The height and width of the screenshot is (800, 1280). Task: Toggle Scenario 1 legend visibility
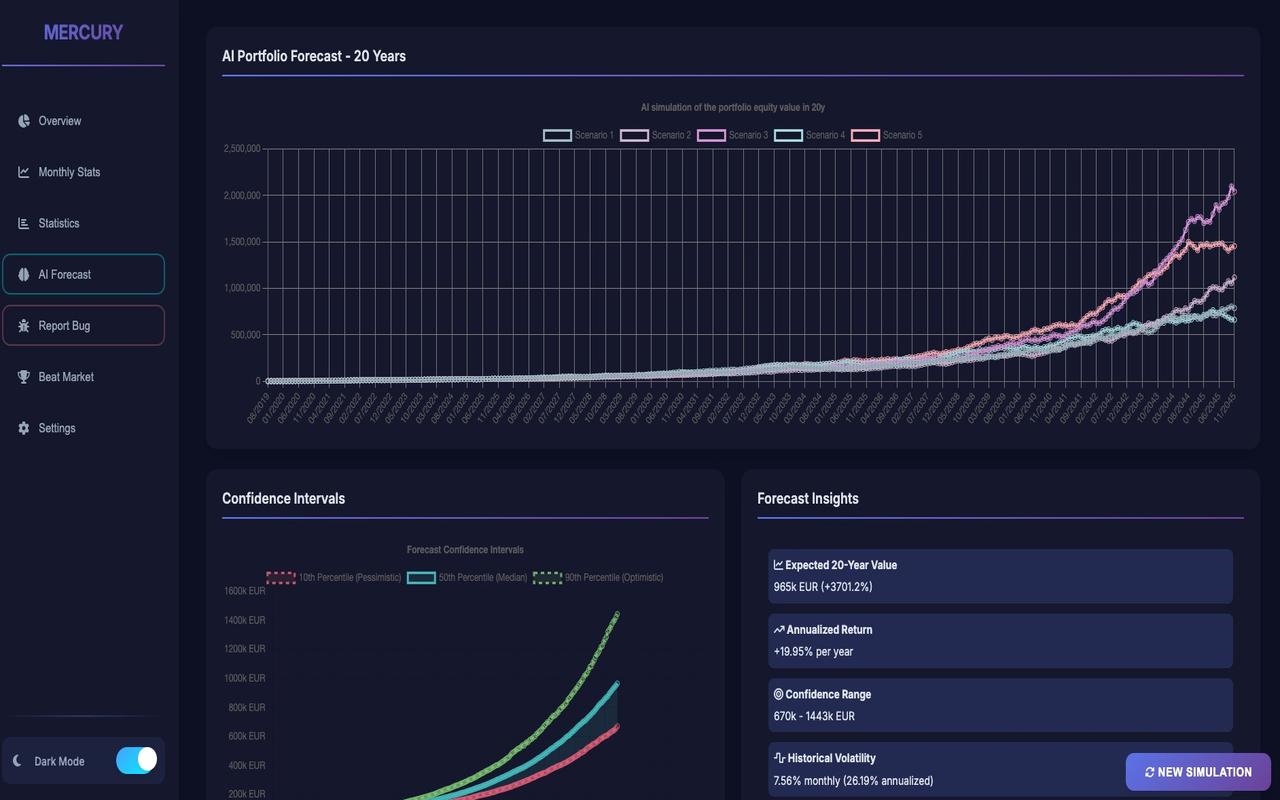click(579, 135)
